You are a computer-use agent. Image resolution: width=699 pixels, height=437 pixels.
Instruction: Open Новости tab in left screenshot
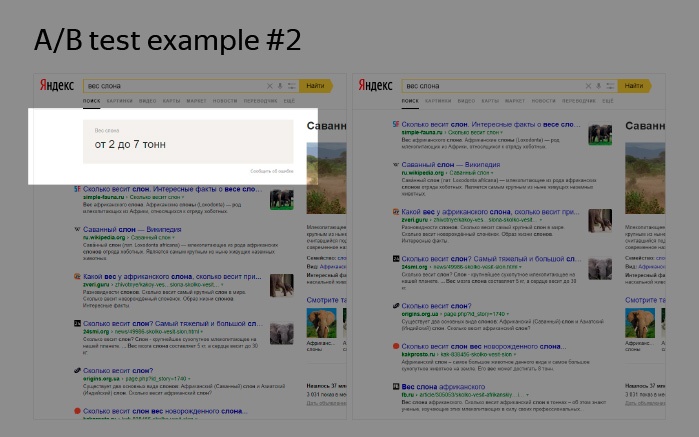[225, 101]
